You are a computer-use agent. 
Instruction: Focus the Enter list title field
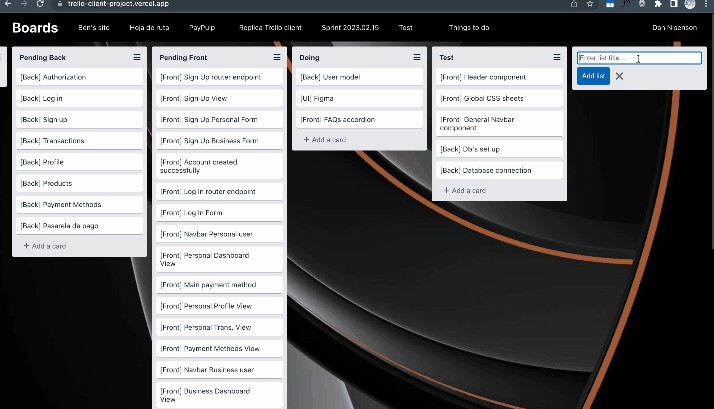coord(639,58)
